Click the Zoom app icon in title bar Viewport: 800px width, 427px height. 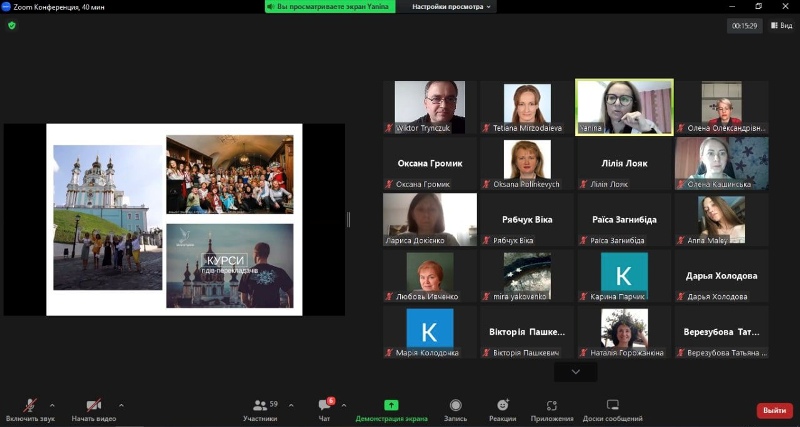coord(6,7)
